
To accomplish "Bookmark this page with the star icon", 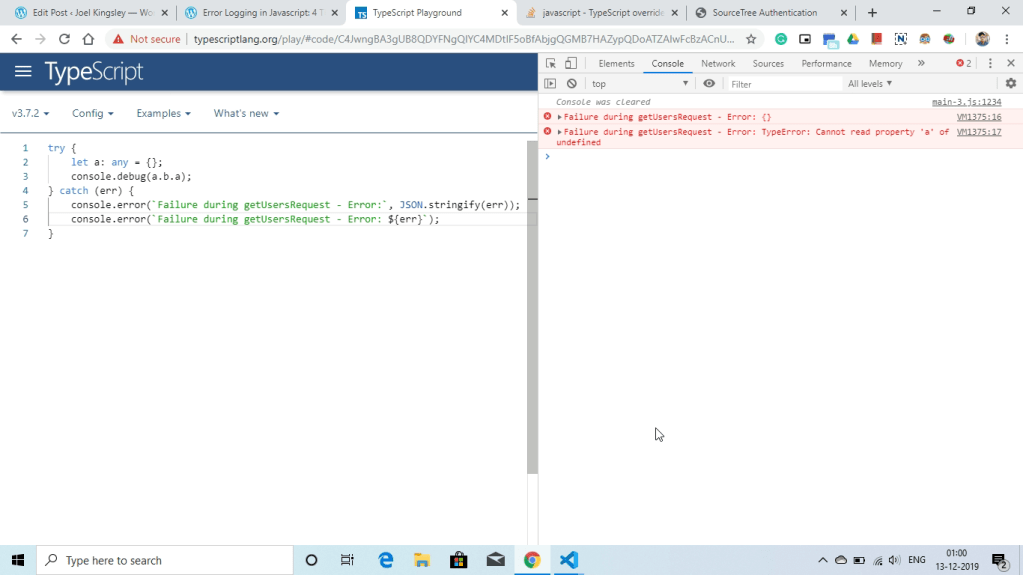I will point(751,39).
